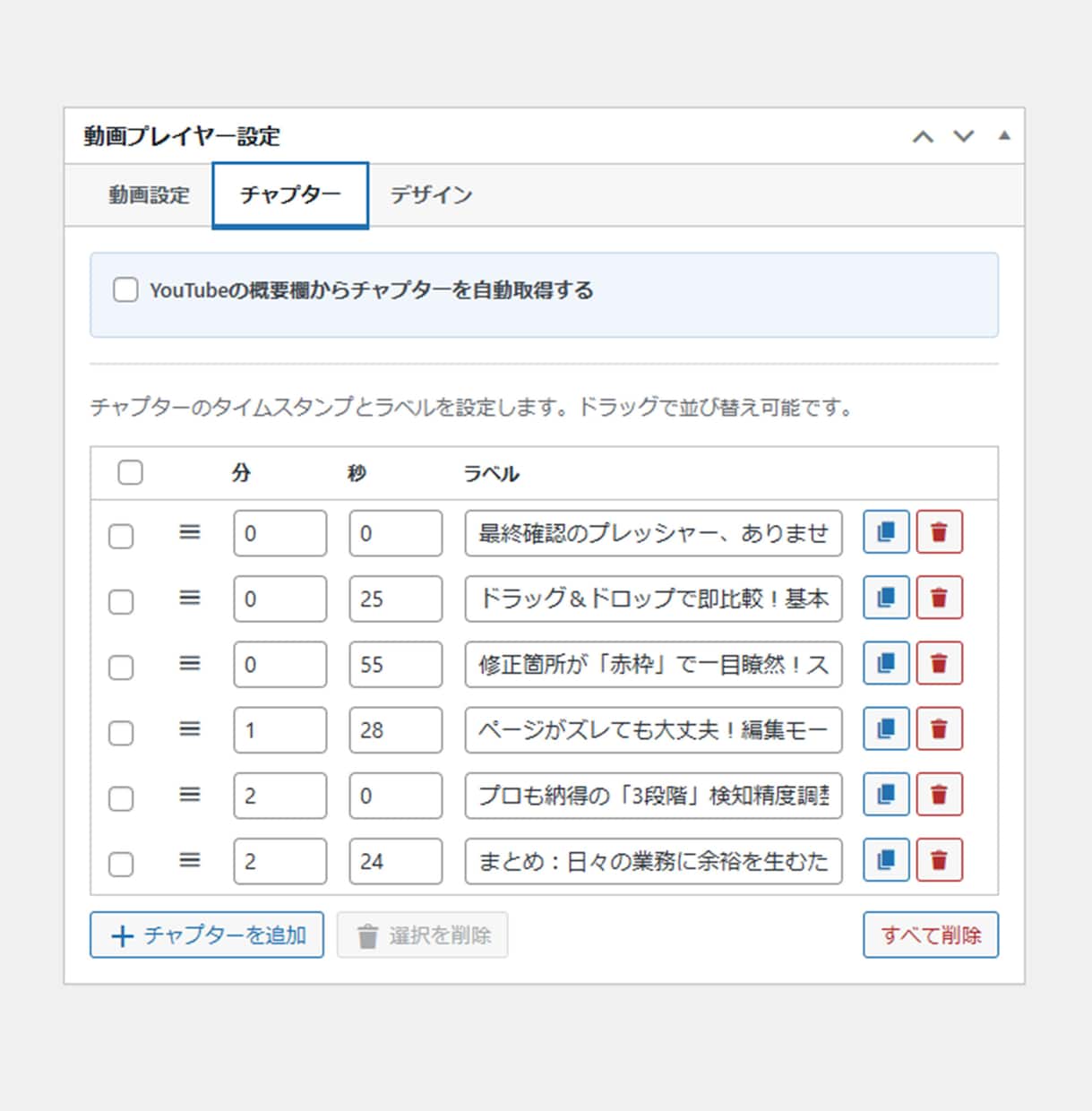Focus minutes field of the 1:28 row
Image resolution: width=1092 pixels, height=1111 pixels.
tap(280, 729)
